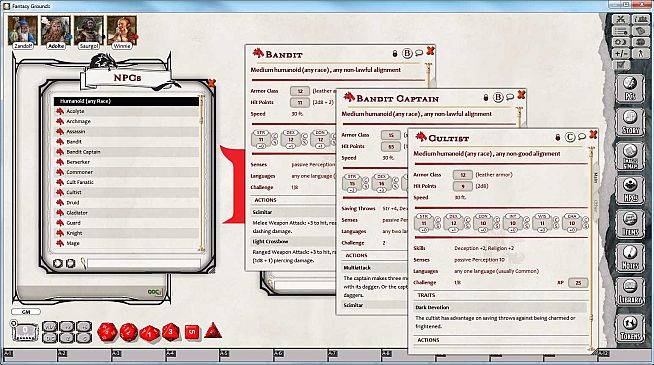Toggle the lock on the Cultist sheet
Image resolution: width=654 pixels, height=365 pixels.
click(558, 137)
